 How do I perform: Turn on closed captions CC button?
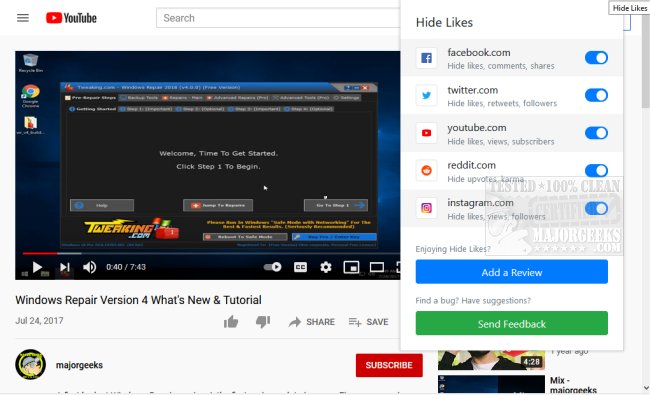[300, 267]
